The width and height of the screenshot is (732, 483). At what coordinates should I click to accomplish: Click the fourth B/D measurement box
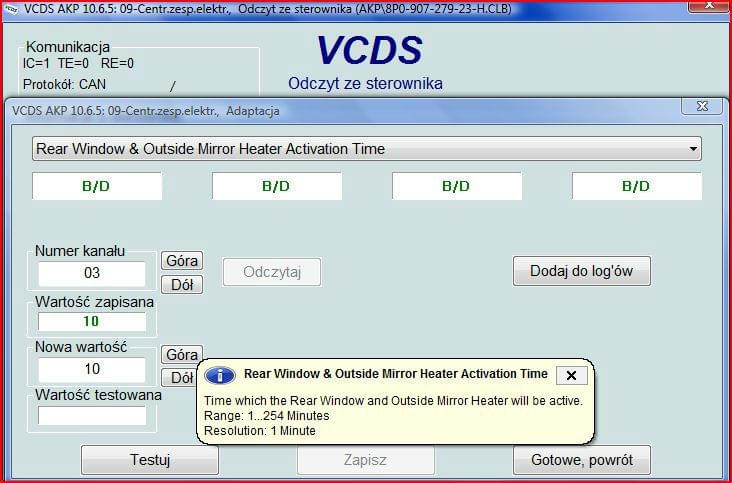[637, 186]
